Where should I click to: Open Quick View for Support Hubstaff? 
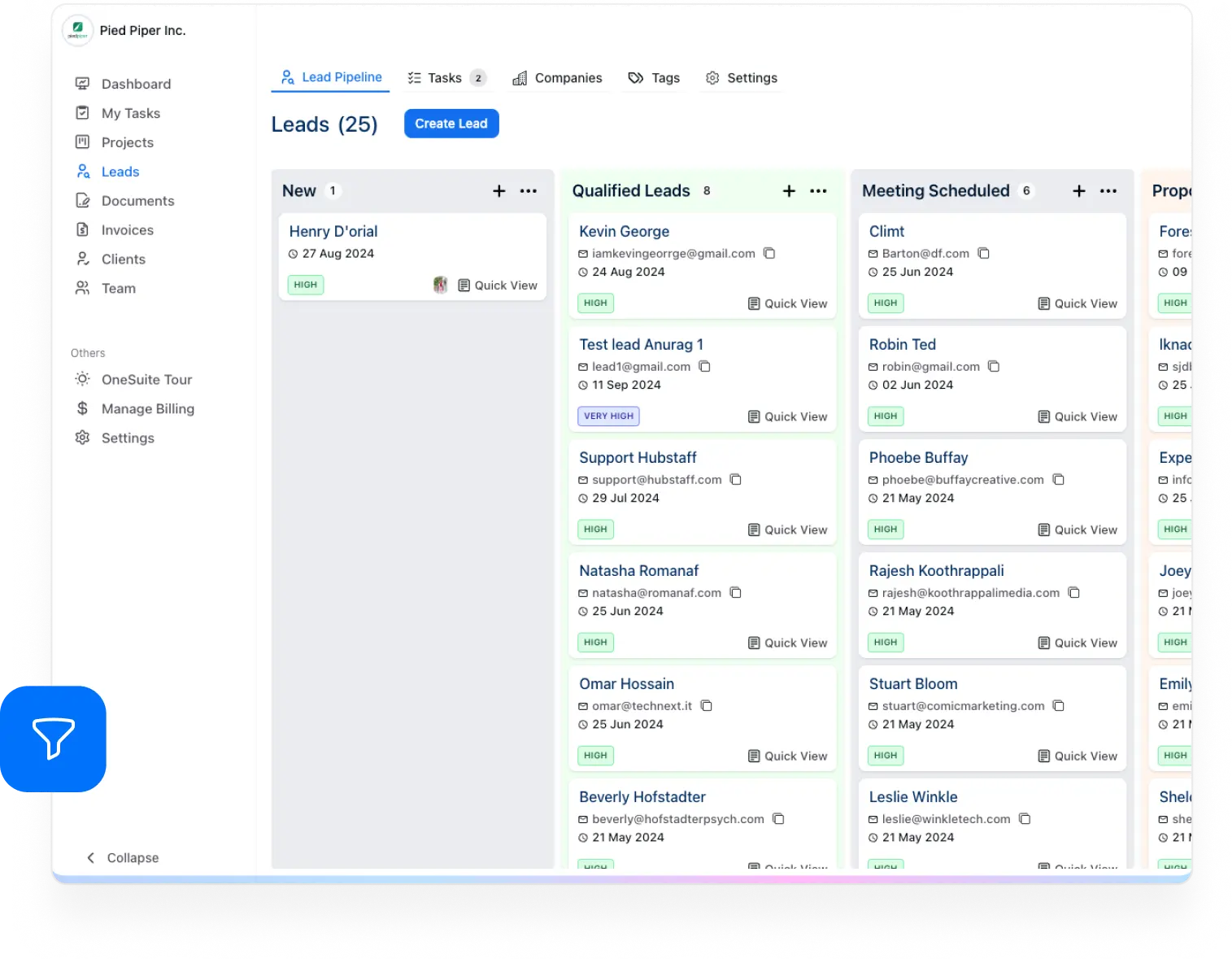787,530
